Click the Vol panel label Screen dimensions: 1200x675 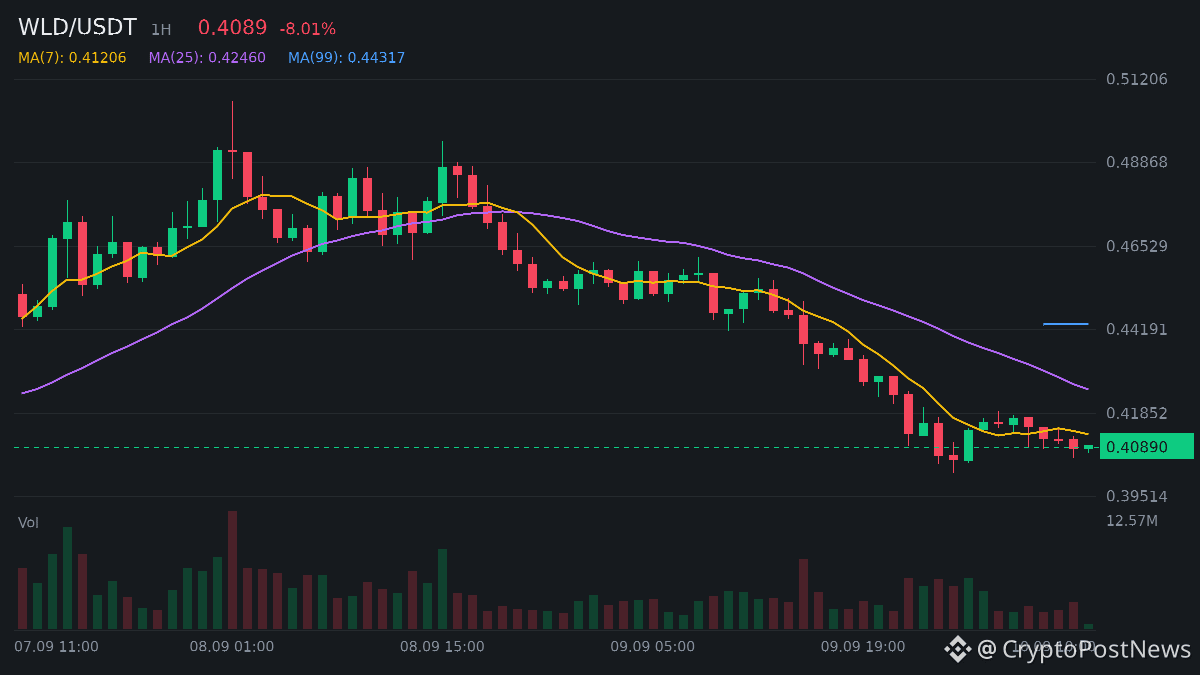point(28,523)
